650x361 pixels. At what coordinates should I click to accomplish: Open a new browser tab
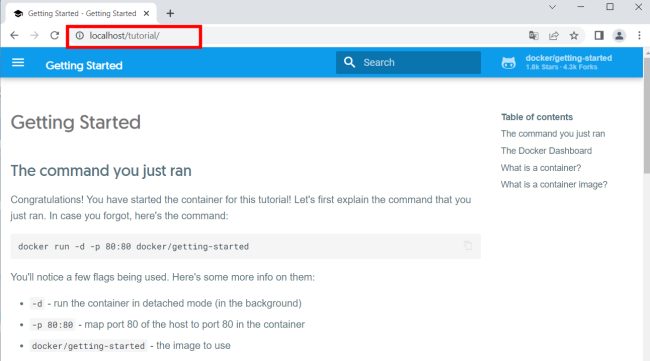170,13
